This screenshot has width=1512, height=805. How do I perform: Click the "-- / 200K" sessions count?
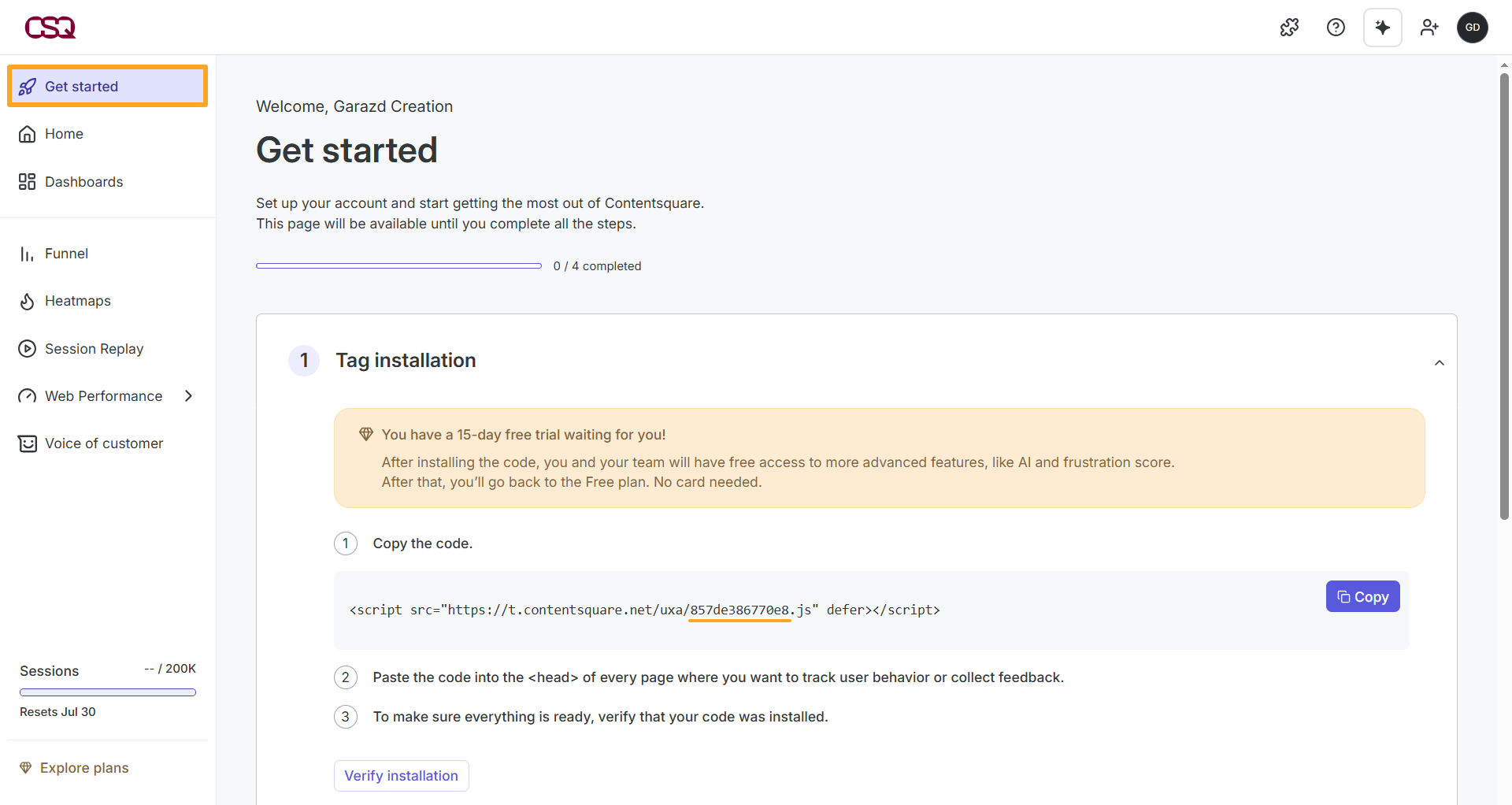pos(170,669)
